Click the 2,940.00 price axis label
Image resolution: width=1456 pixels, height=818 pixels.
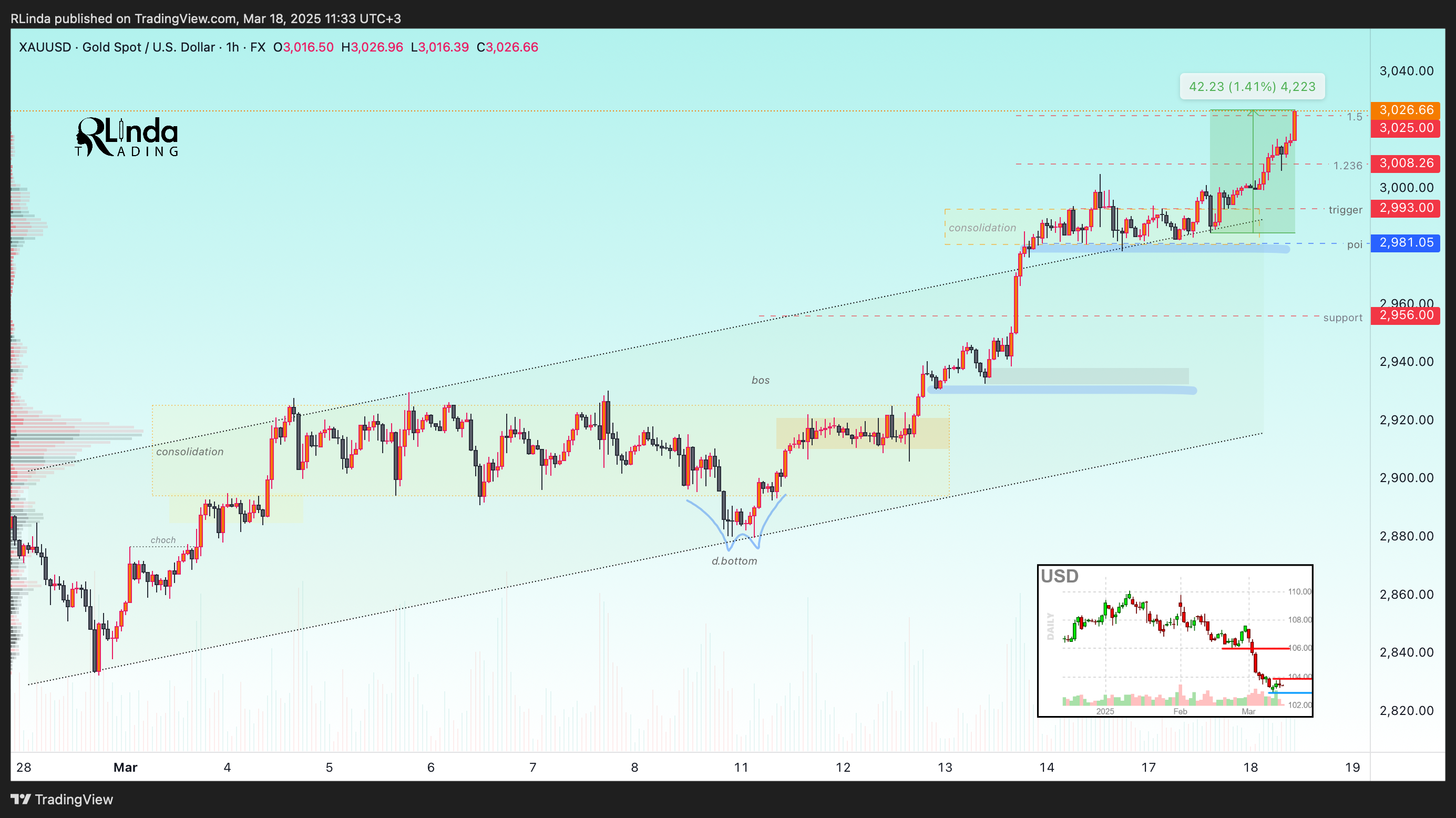point(1406,362)
